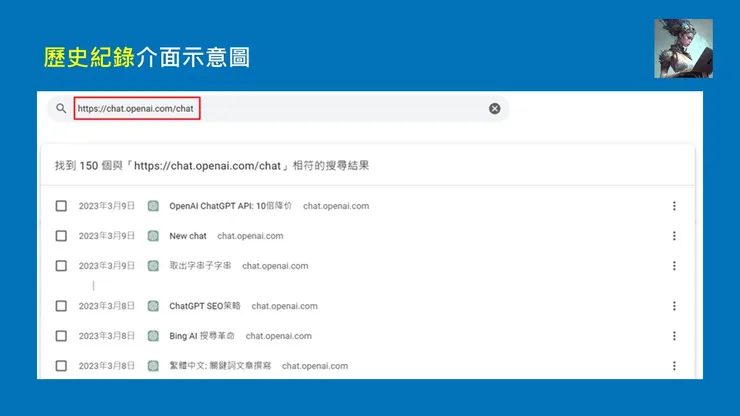Viewport: 740px width, 416px height.
Task: Click date 2023年3月8日 of 繁體中文: 關鍵詞文章撰寫 entry
Action: pos(107,366)
